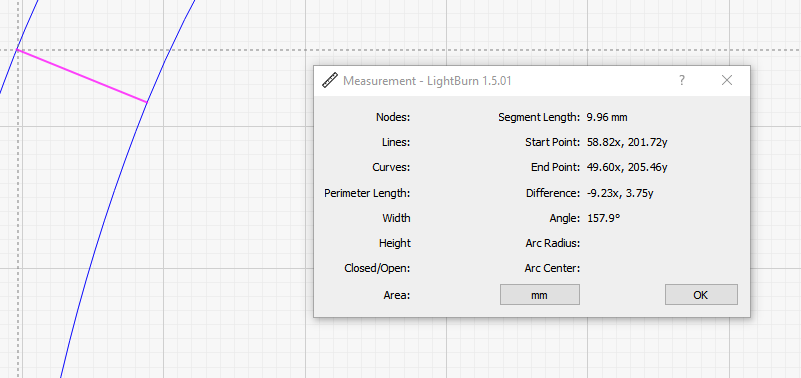Click the Arc Center label
This screenshot has height=378, width=801.
click(552, 268)
